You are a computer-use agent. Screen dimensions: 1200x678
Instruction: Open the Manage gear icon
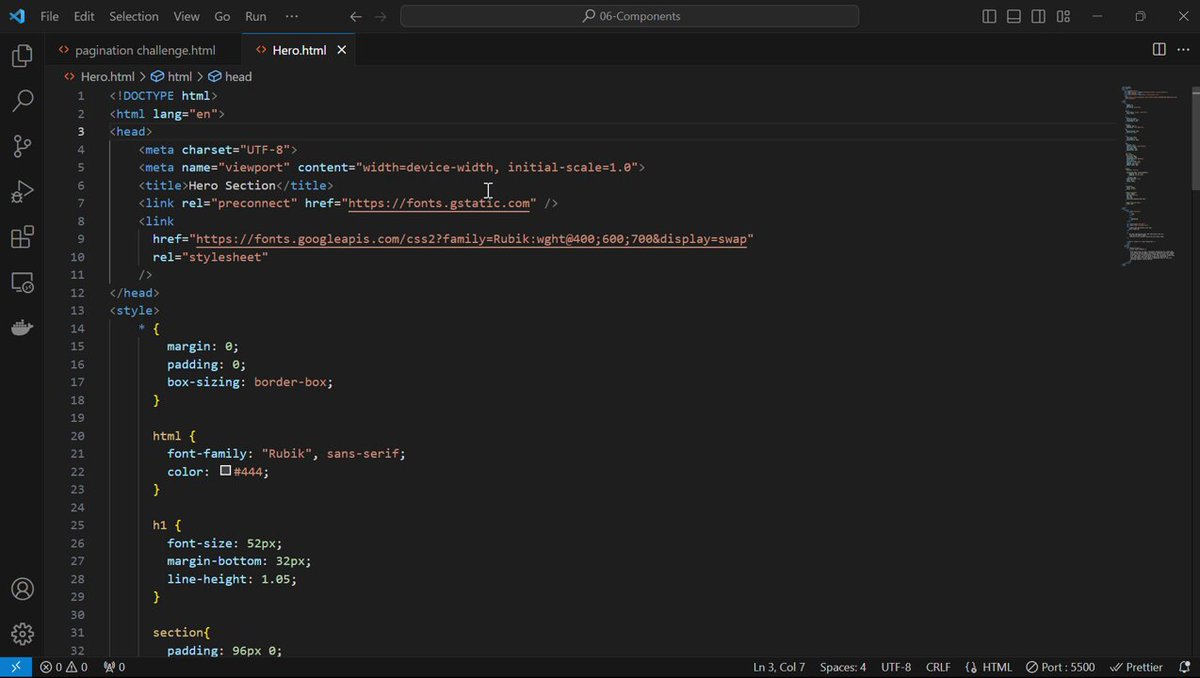coord(22,634)
